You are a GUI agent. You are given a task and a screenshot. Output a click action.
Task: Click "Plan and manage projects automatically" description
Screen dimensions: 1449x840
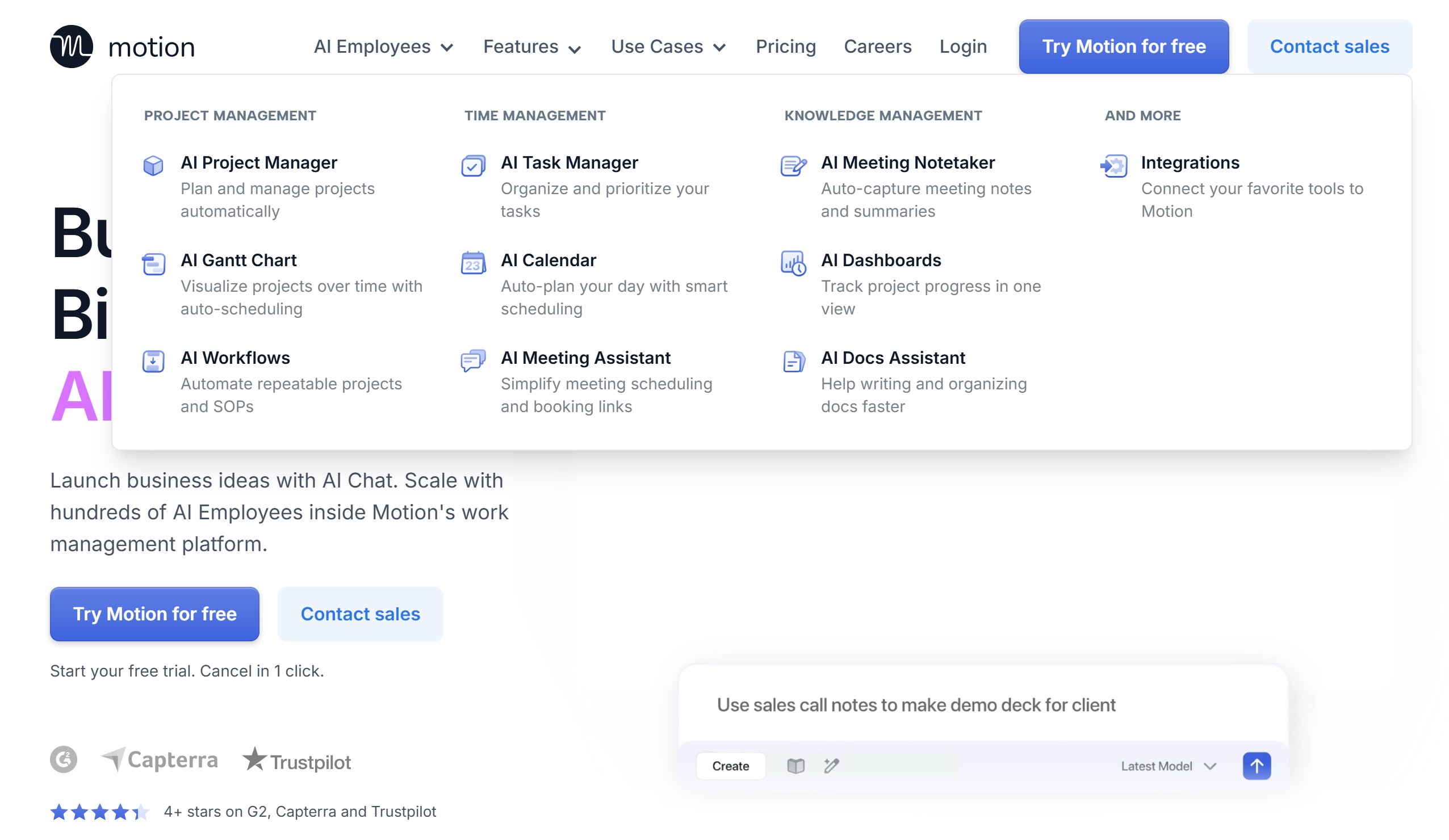pos(278,200)
